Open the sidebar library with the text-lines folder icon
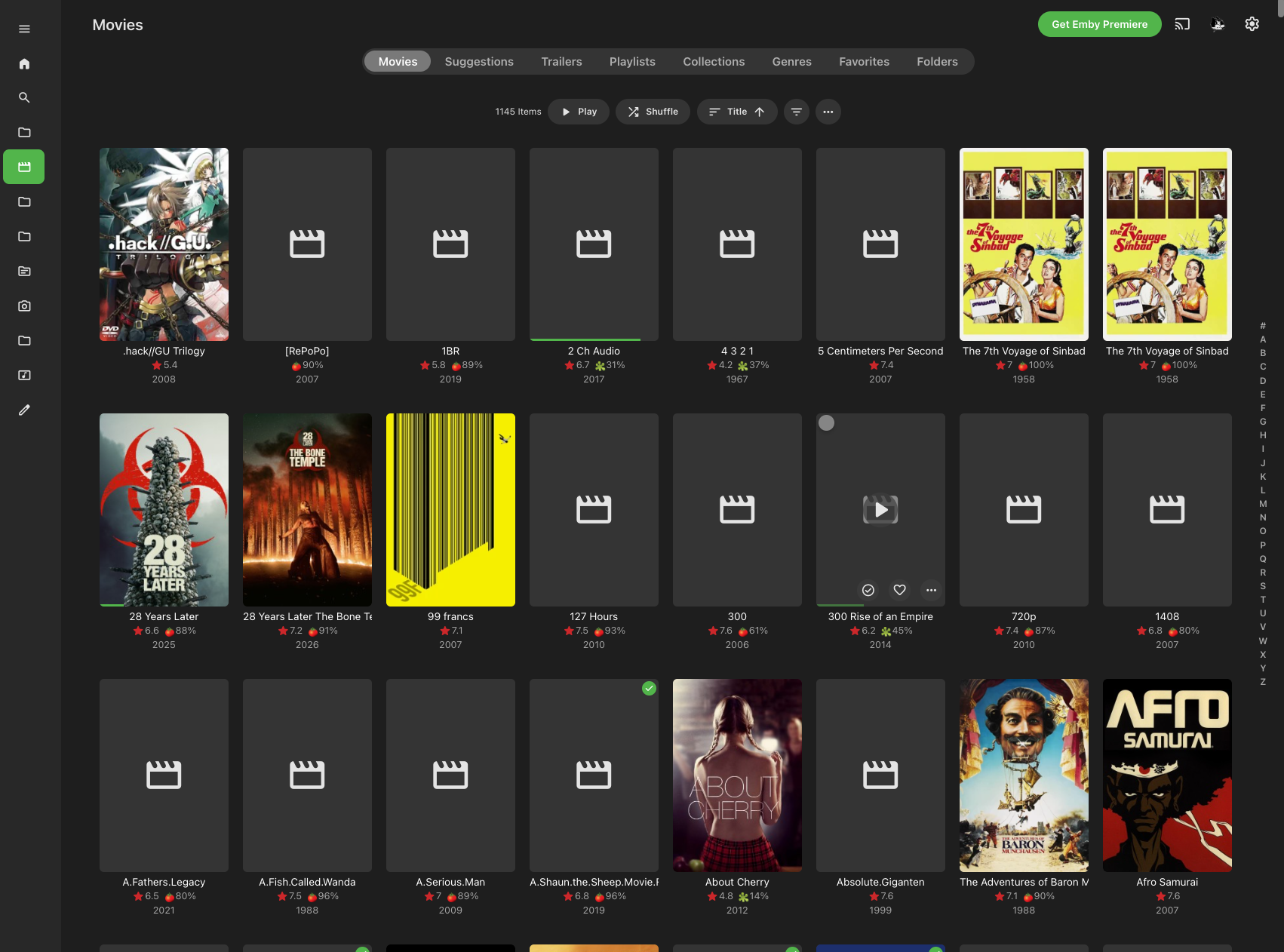 (x=24, y=271)
